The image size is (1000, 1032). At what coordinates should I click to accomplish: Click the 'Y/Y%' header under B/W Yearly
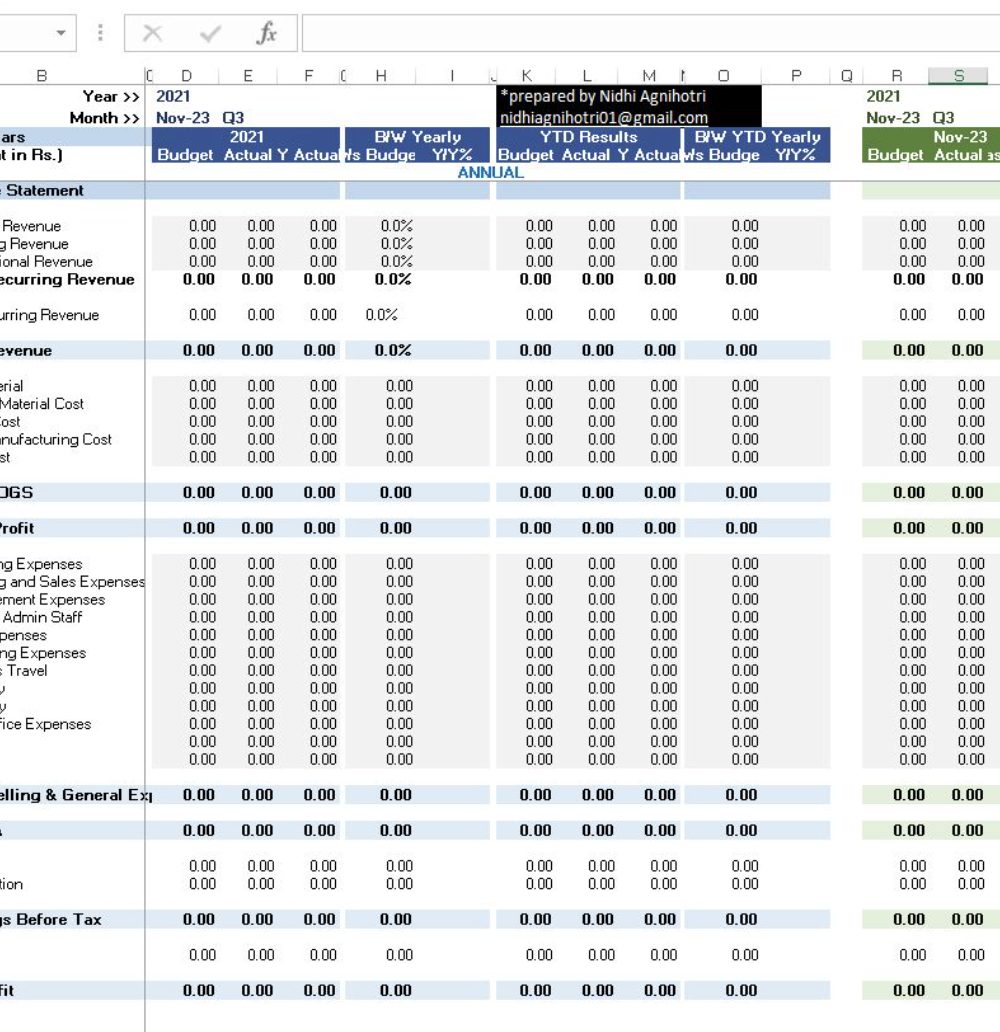[452, 155]
